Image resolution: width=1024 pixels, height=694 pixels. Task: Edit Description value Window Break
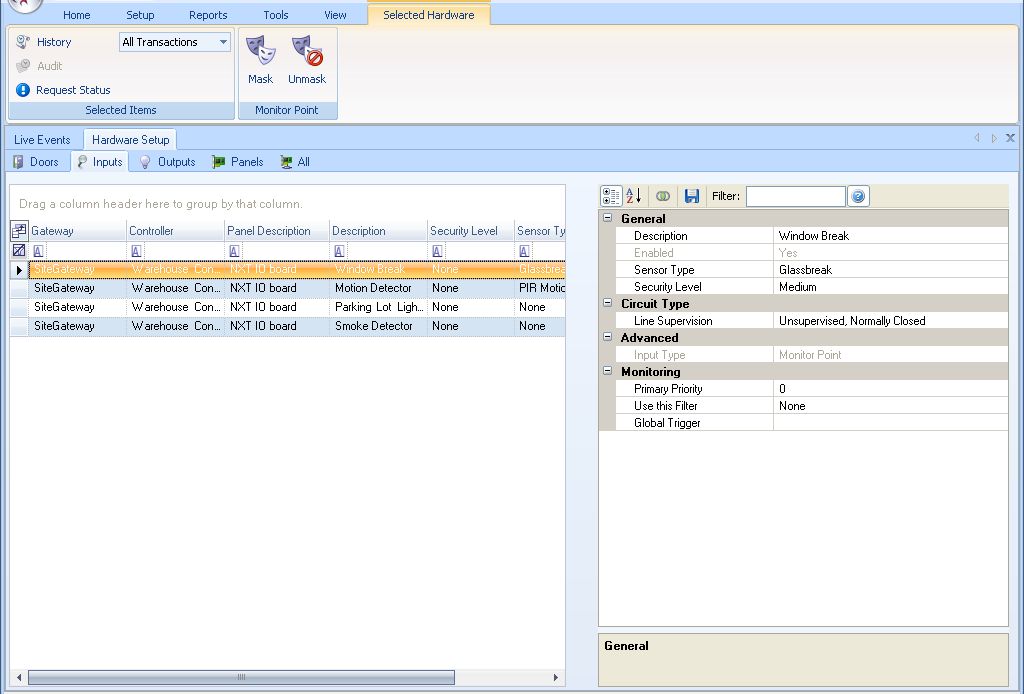click(891, 236)
